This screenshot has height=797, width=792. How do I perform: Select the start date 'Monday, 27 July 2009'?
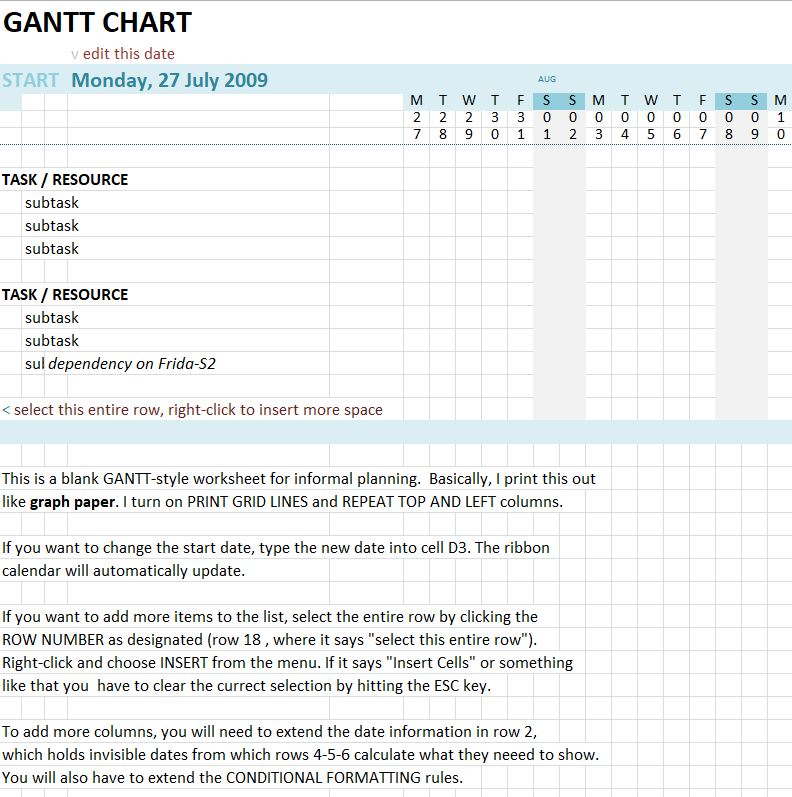tap(170, 81)
